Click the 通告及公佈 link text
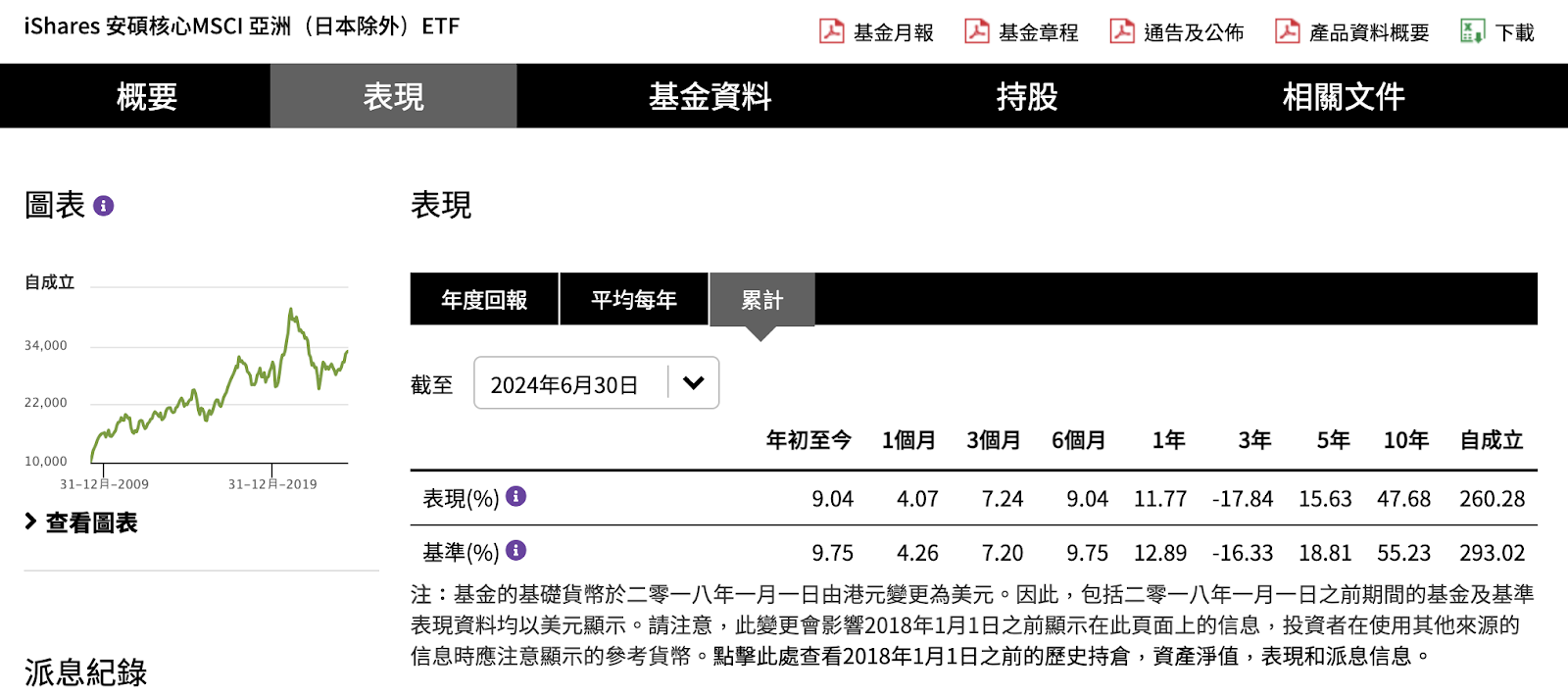The image size is (1568, 695). [x=1194, y=32]
